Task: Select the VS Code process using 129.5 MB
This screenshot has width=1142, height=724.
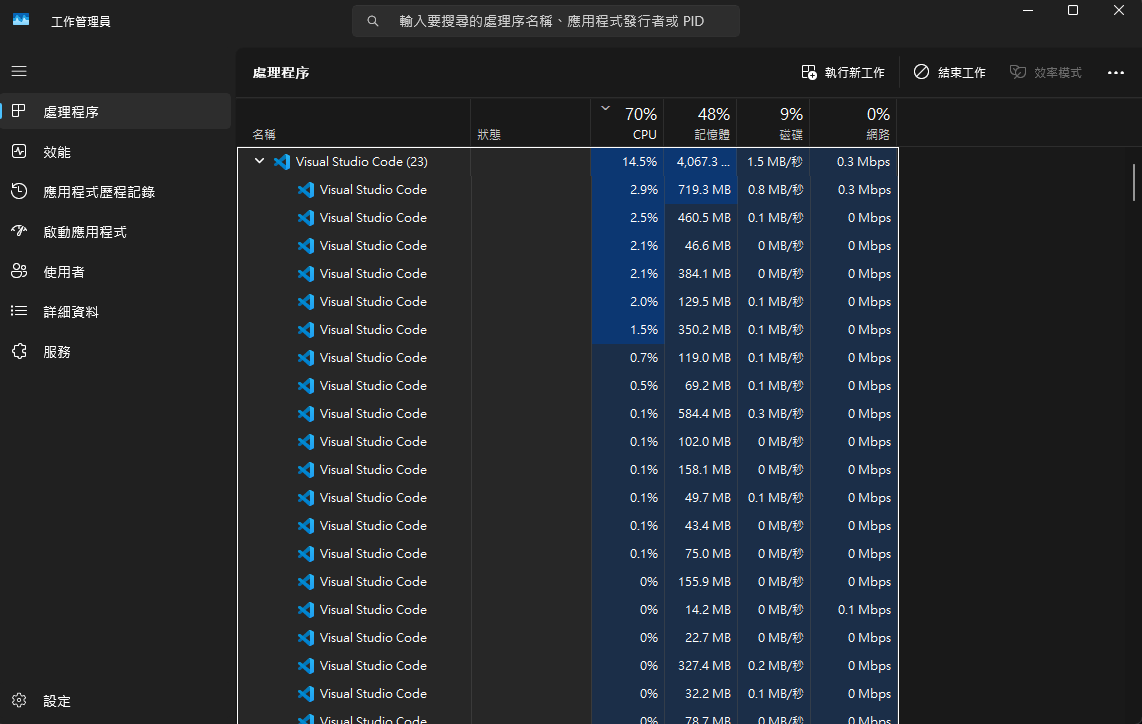Action: [x=568, y=302]
